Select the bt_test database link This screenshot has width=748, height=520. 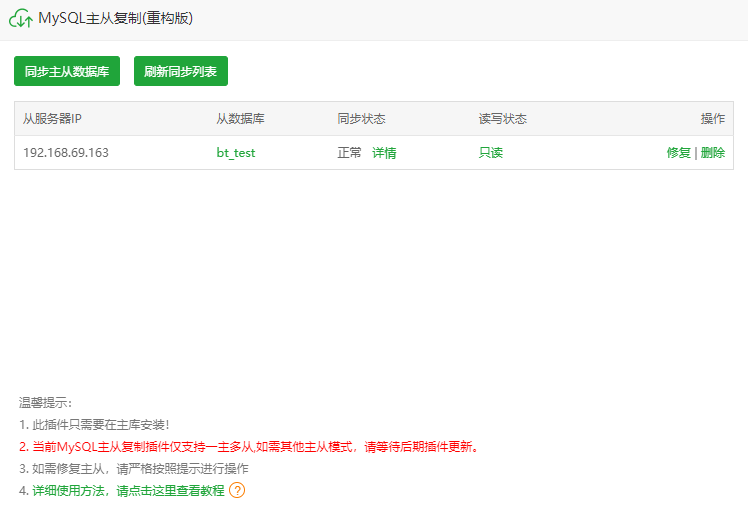click(236, 153)
